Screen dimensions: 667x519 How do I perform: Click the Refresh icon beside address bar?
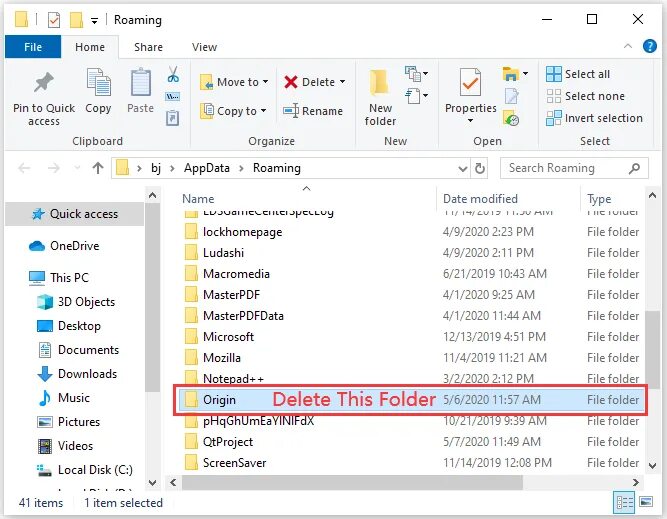[479, 168]
